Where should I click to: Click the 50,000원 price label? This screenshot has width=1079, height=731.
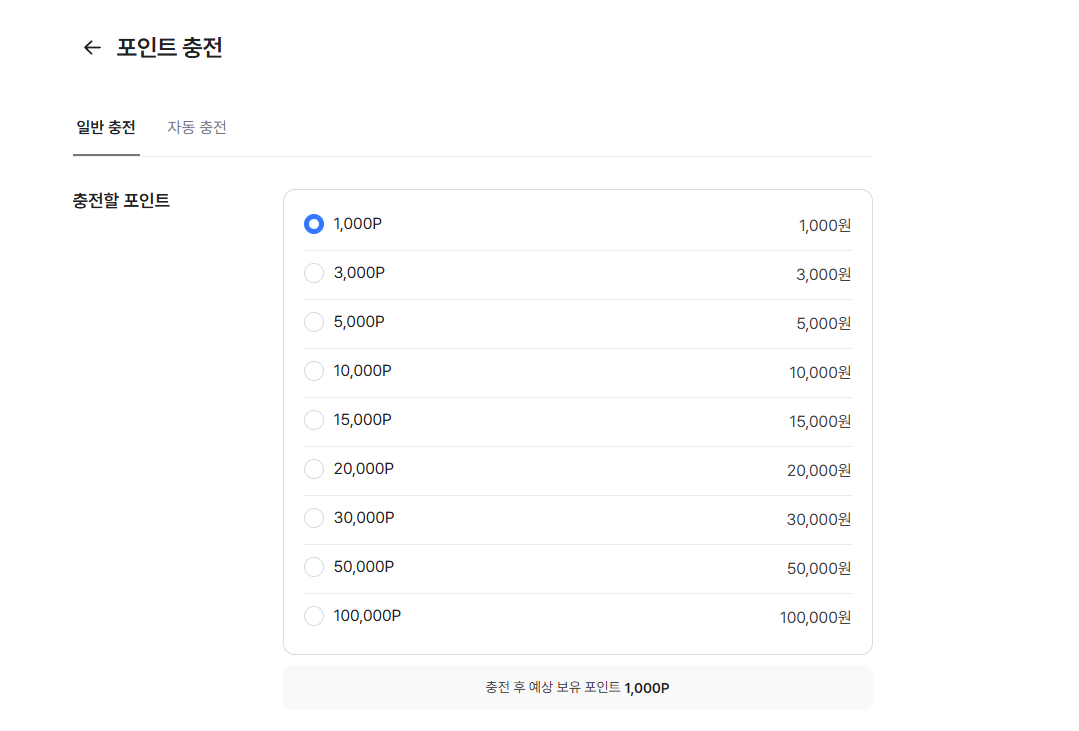[819, 569]
